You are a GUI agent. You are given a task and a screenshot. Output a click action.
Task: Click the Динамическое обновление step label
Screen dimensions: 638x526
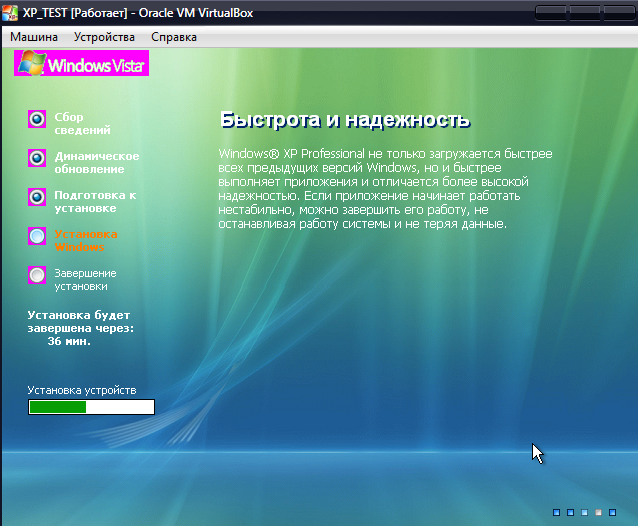pos(97,162)
